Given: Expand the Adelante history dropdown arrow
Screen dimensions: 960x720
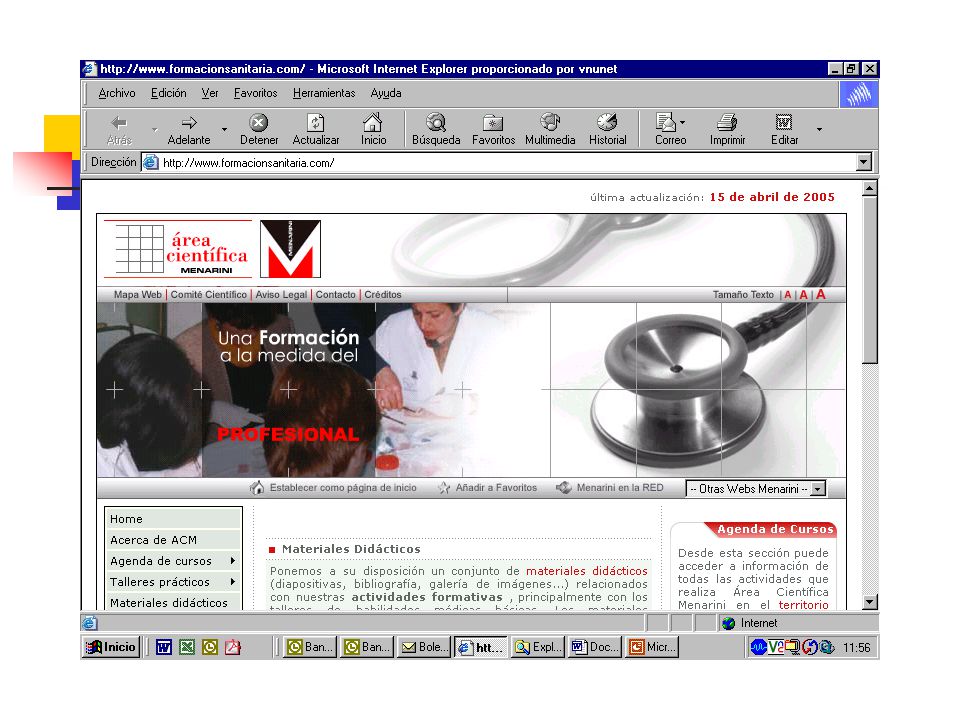Looking at the screenshot, I should pos(224,130).
